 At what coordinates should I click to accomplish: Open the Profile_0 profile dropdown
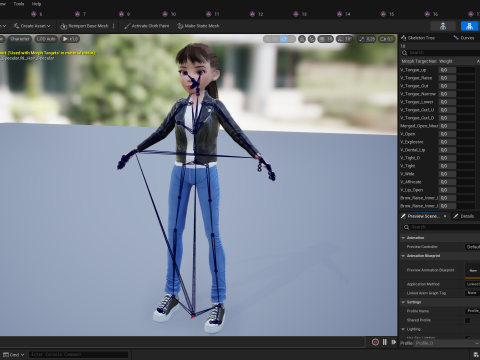click(x=447, y=343)
